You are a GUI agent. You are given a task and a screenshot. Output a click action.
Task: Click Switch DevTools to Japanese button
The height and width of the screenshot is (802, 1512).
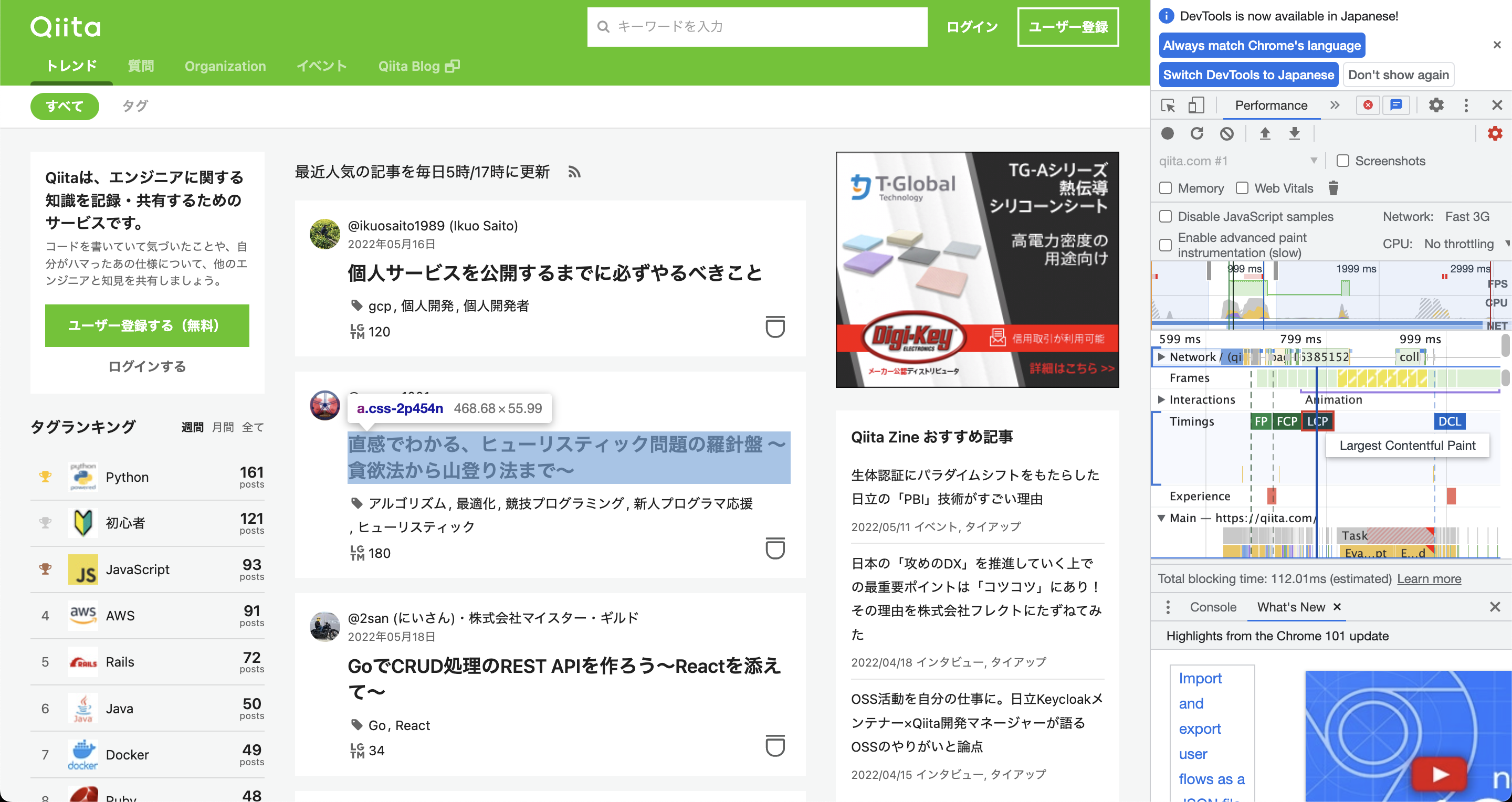click(x=1248, y=75)
